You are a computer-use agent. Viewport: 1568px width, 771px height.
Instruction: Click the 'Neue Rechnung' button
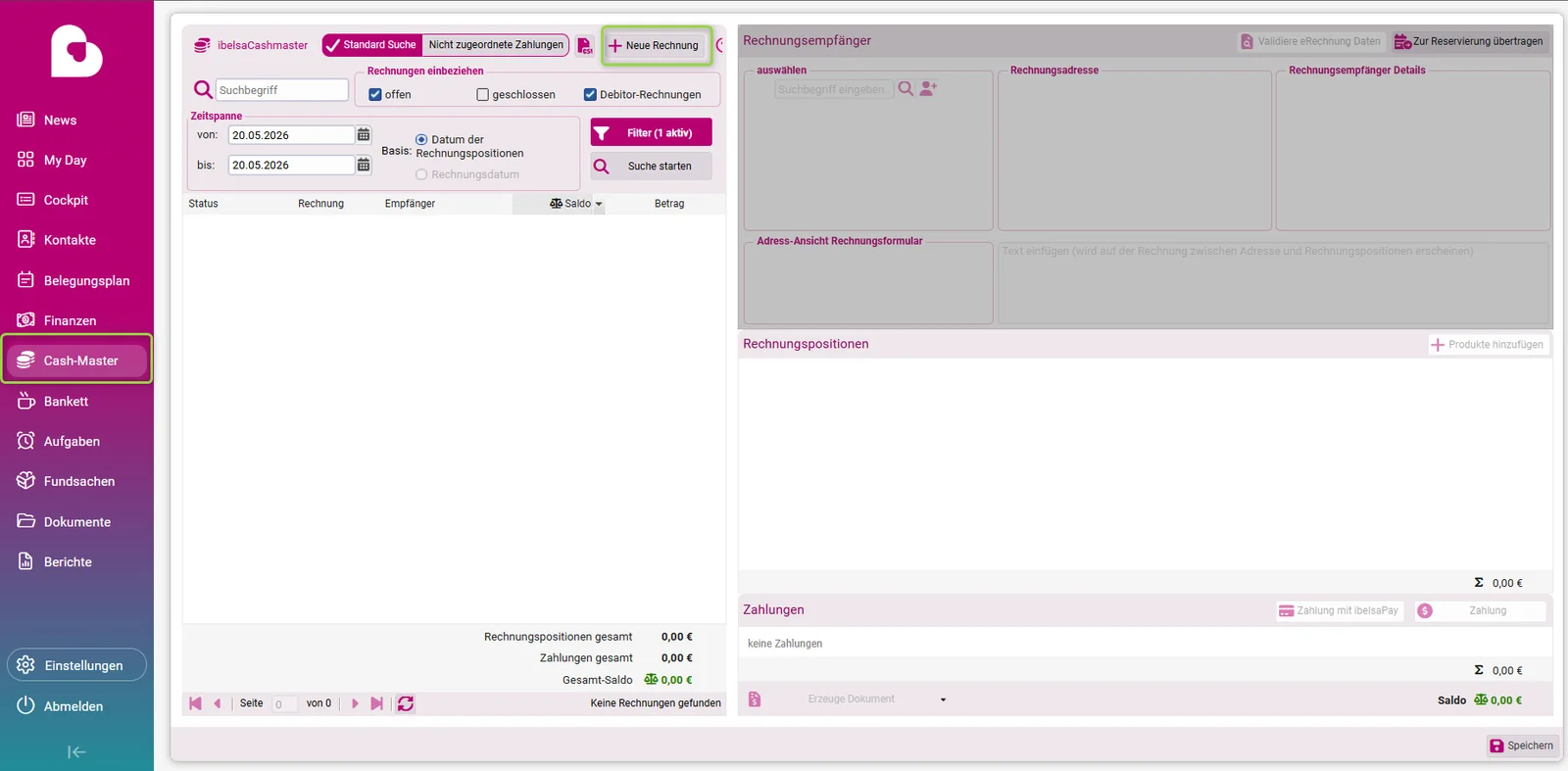pyautogui.click(x=656, y=45)
